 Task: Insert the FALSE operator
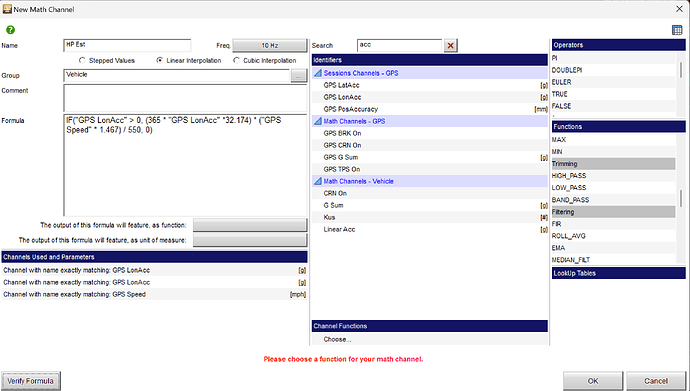613,106
